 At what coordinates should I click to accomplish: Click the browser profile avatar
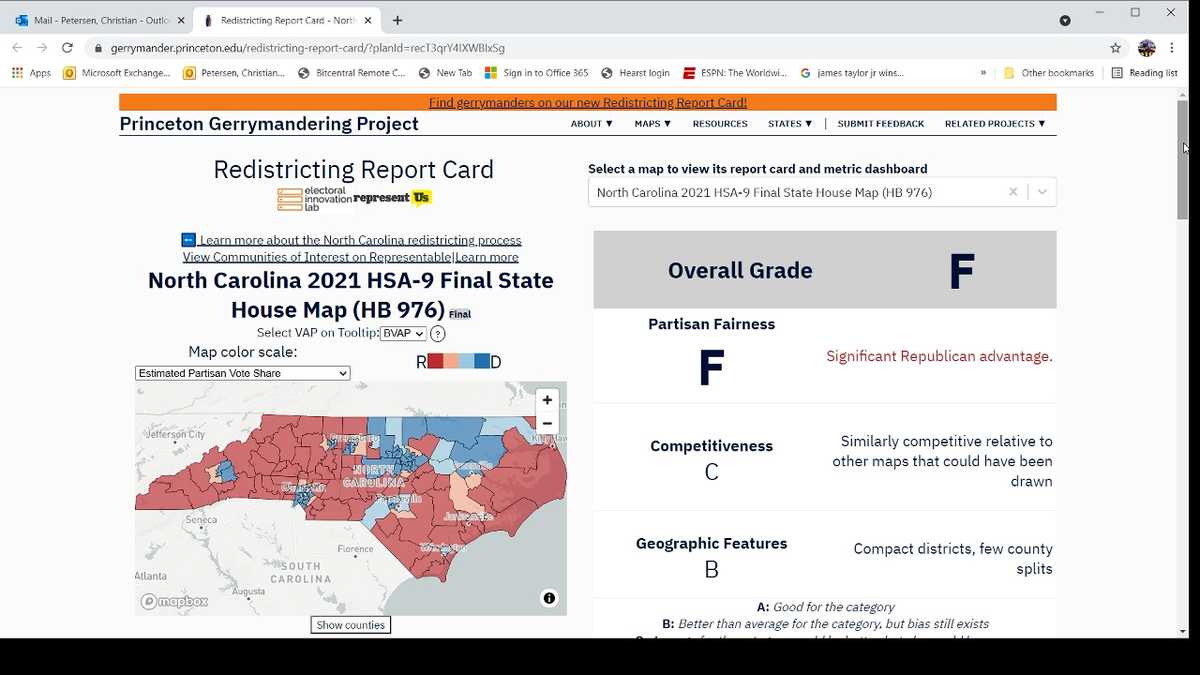(x=1147, y=47)
